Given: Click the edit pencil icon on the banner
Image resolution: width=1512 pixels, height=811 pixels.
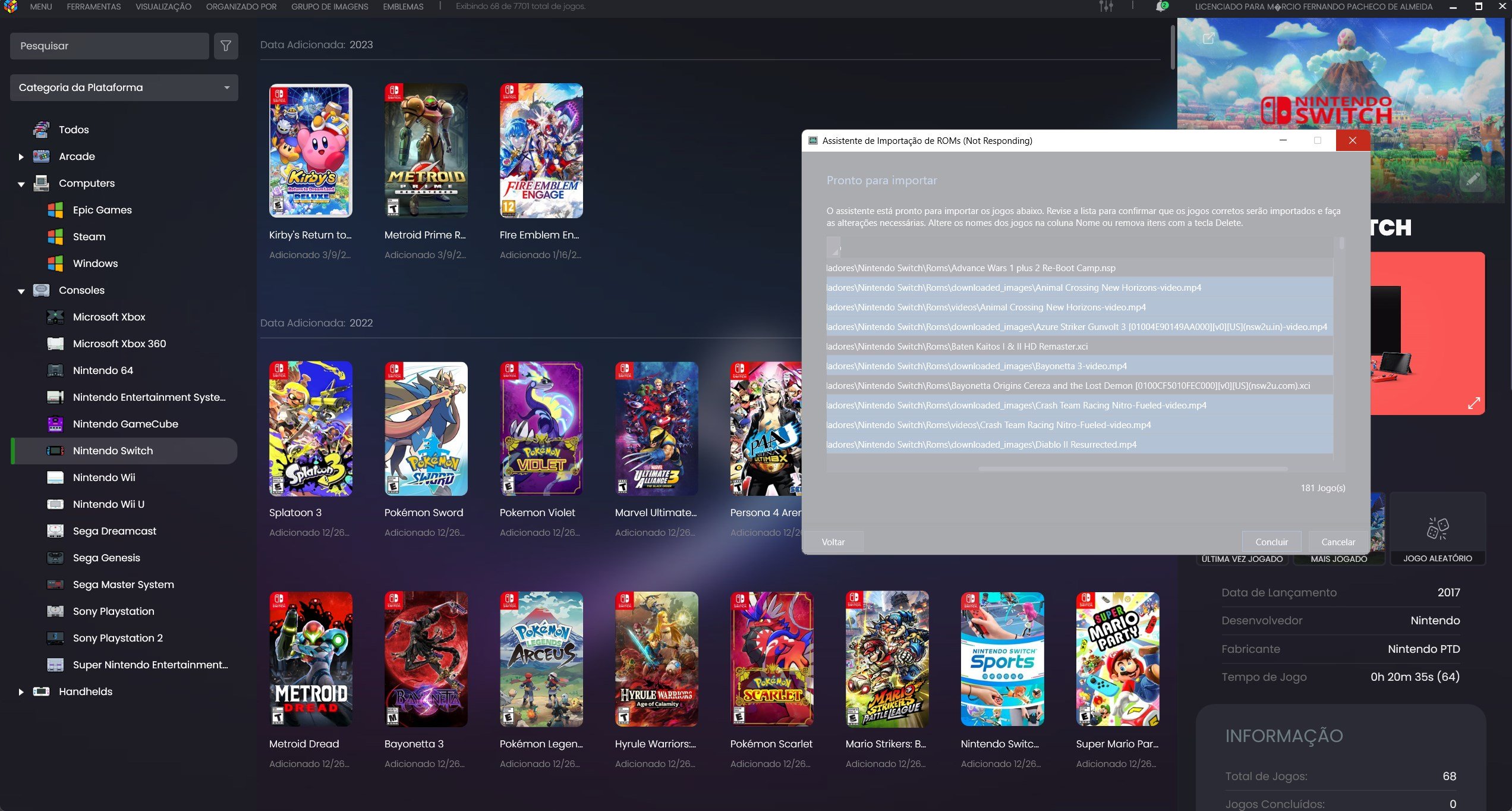Looking at the screenshot, I should (1473, 179).
